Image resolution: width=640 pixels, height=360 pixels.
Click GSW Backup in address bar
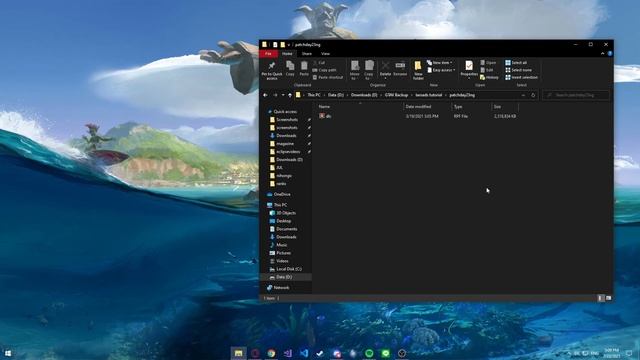pyautogui.click(x=396, y=95)
